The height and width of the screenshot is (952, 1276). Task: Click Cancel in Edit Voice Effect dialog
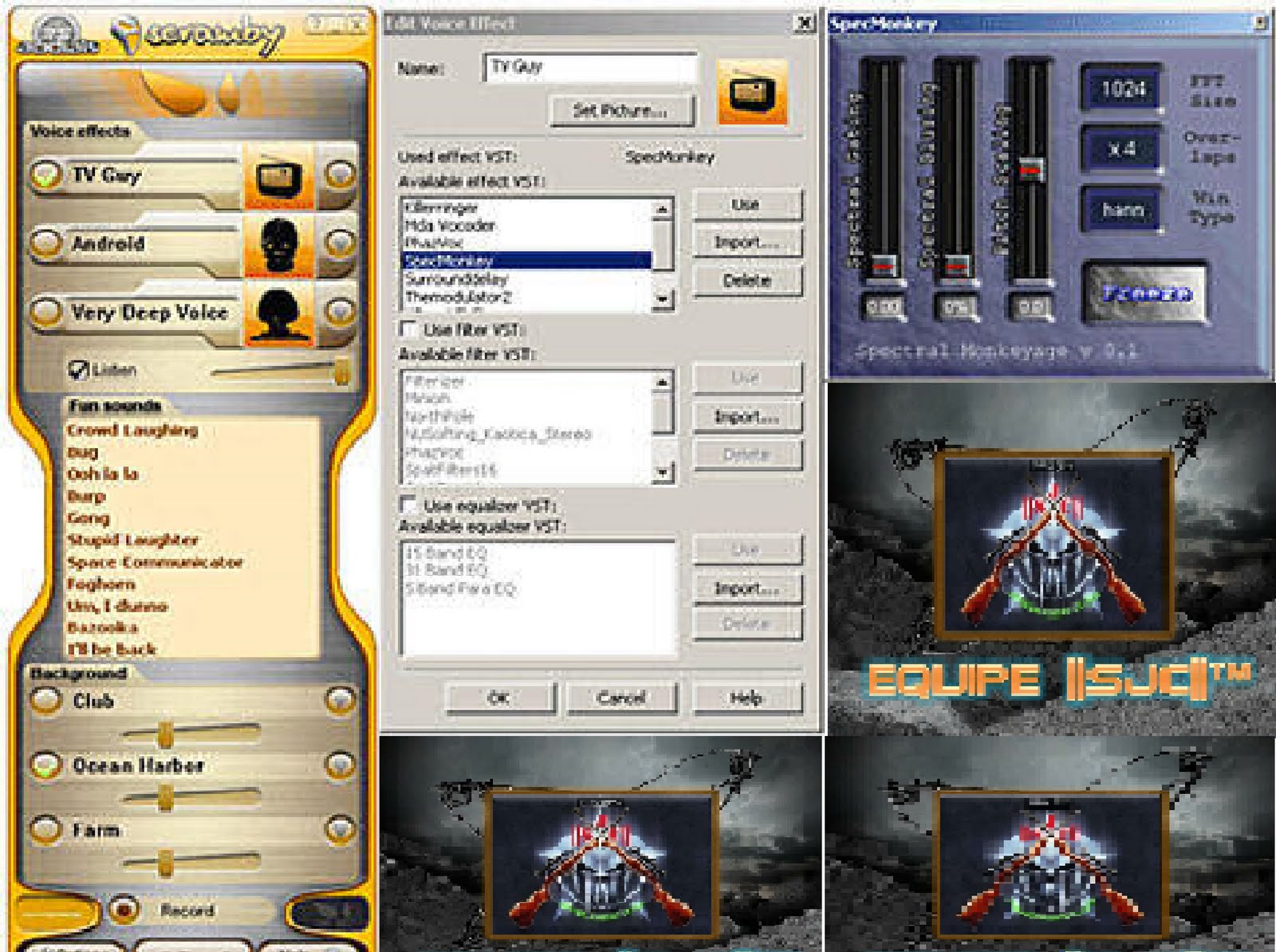pos(621,698)
